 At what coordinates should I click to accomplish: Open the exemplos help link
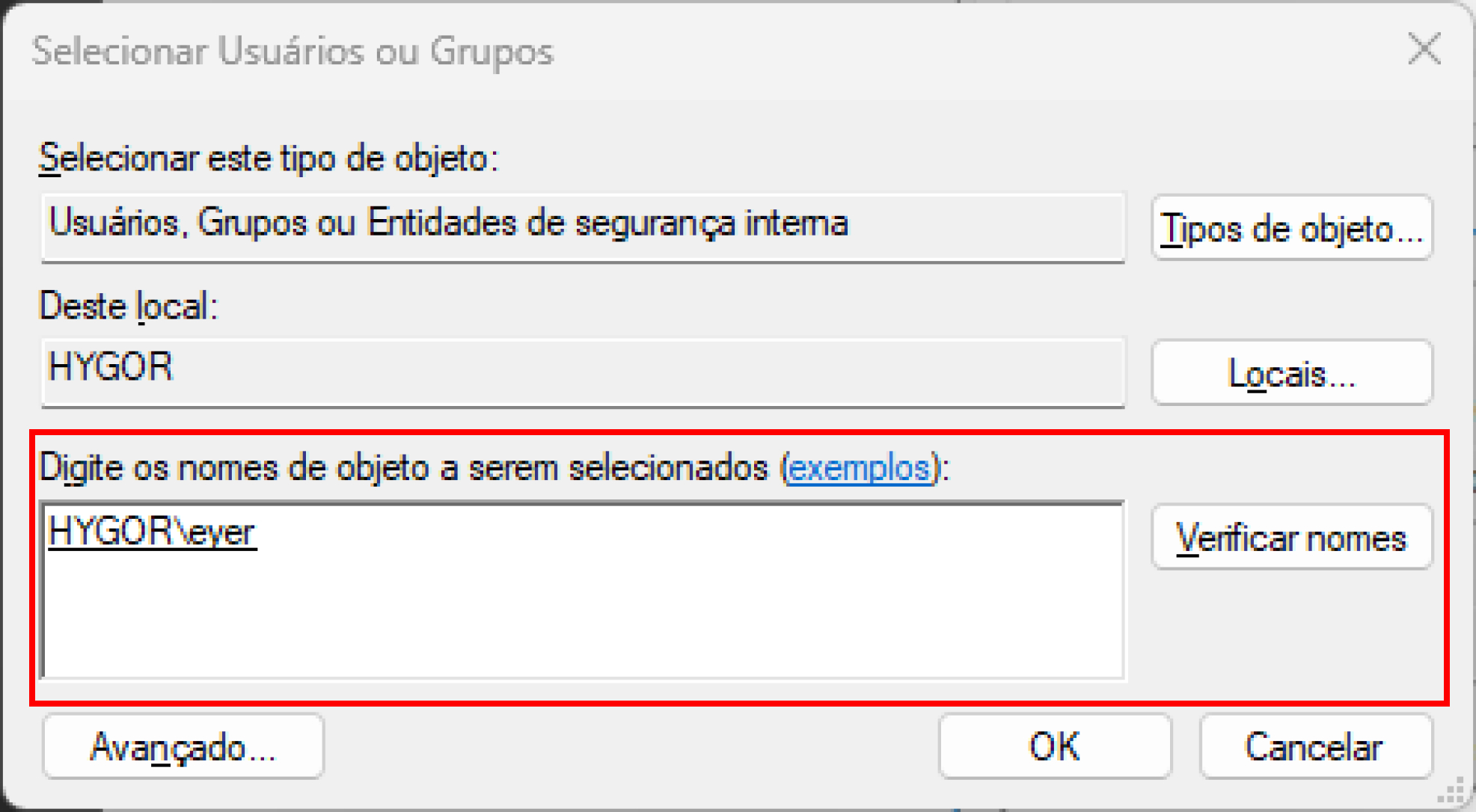(x=860, y=469)
